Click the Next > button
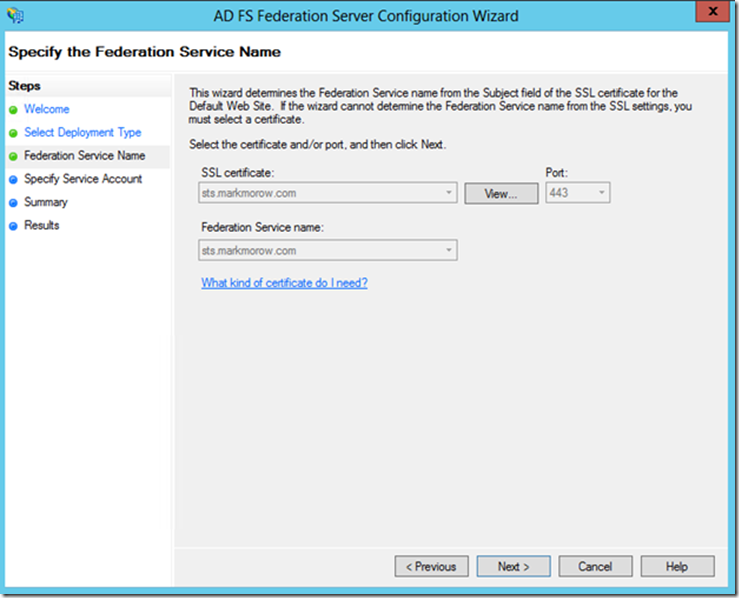Image resolution: width=739 pixels, height=598 pixels. 513,566
